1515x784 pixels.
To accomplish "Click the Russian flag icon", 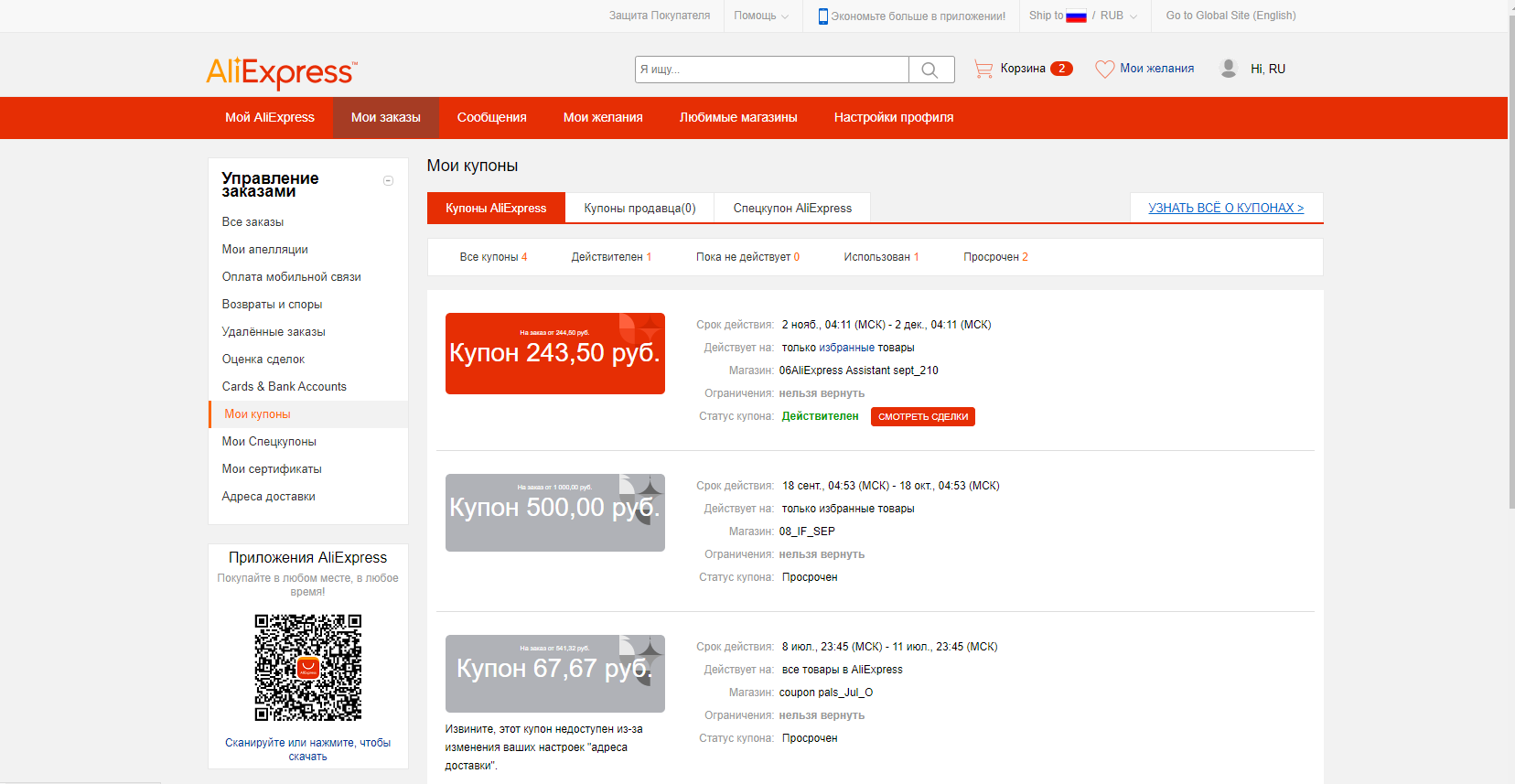I will click(1076, 16).
